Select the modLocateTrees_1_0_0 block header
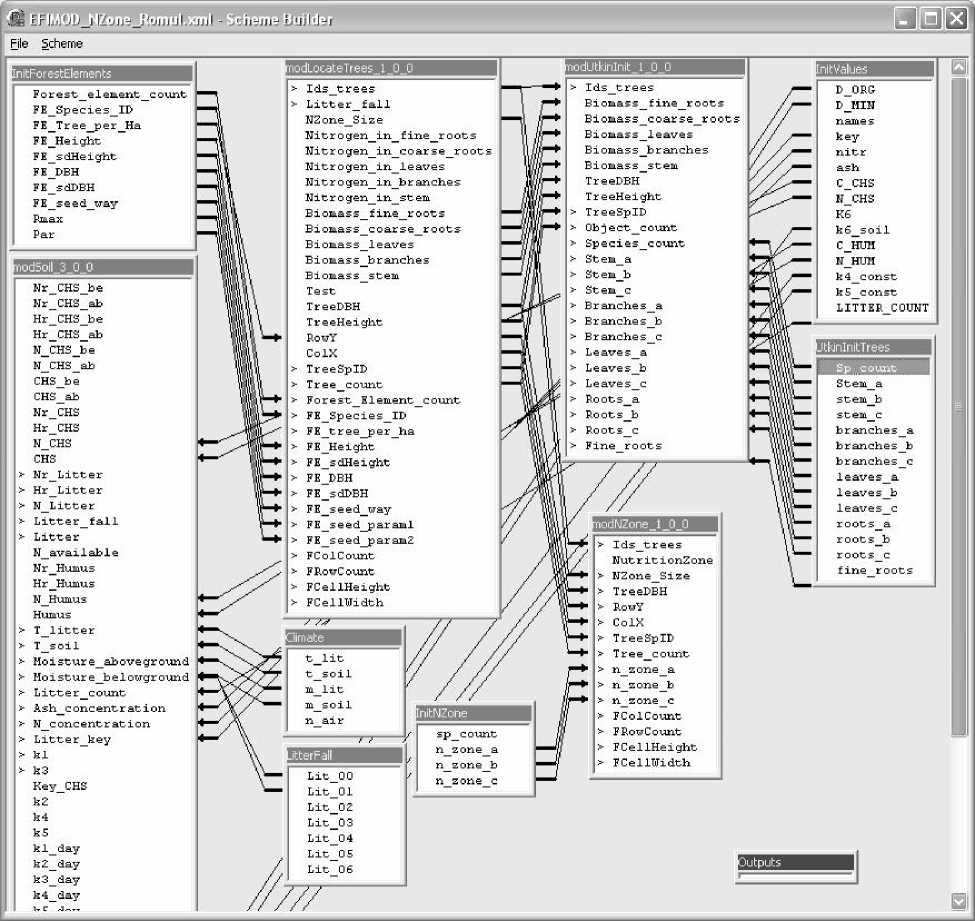The width and height of the screenshot is (975, 921). coord(390,68)
